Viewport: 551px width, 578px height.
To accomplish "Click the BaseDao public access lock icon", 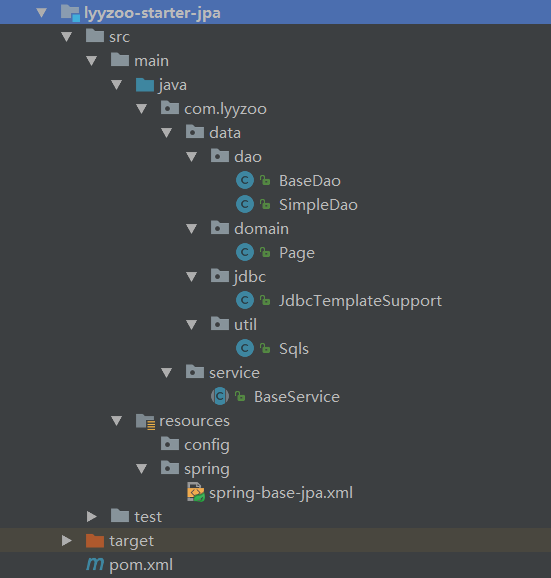I will [x=265, y=181].
